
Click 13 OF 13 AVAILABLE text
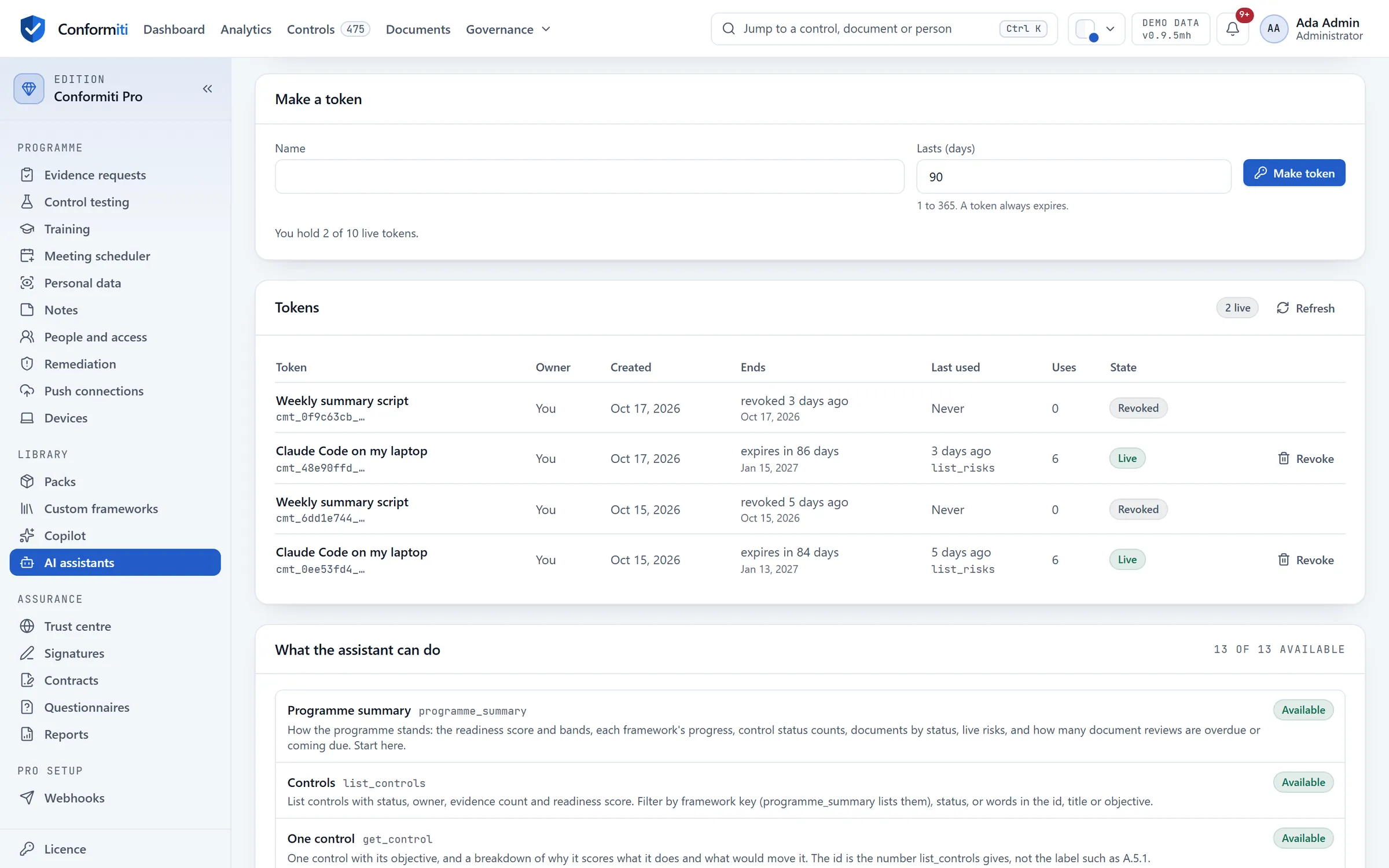pos(1279,649)
